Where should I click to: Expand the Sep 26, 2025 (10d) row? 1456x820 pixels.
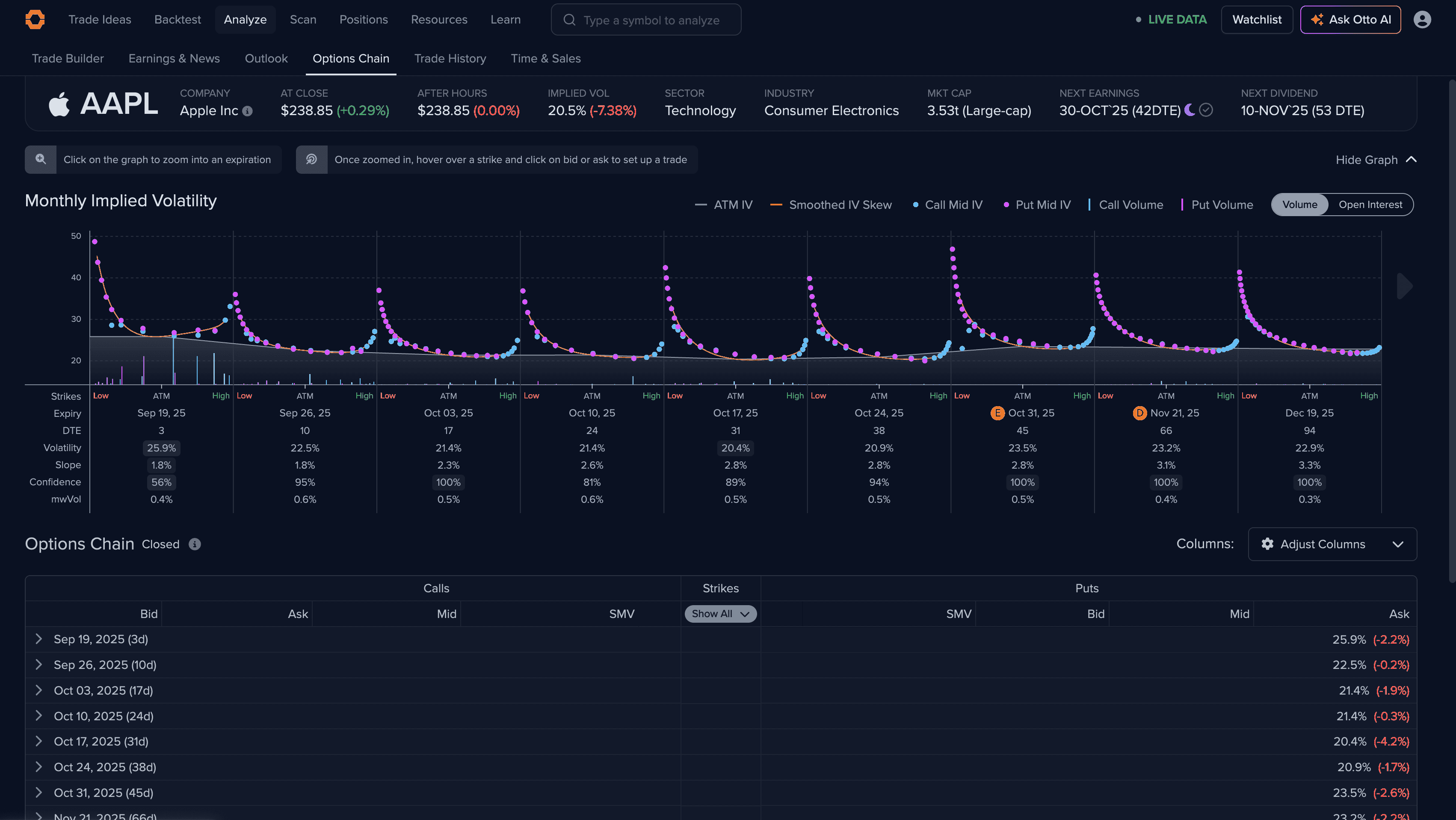[38, 665]
